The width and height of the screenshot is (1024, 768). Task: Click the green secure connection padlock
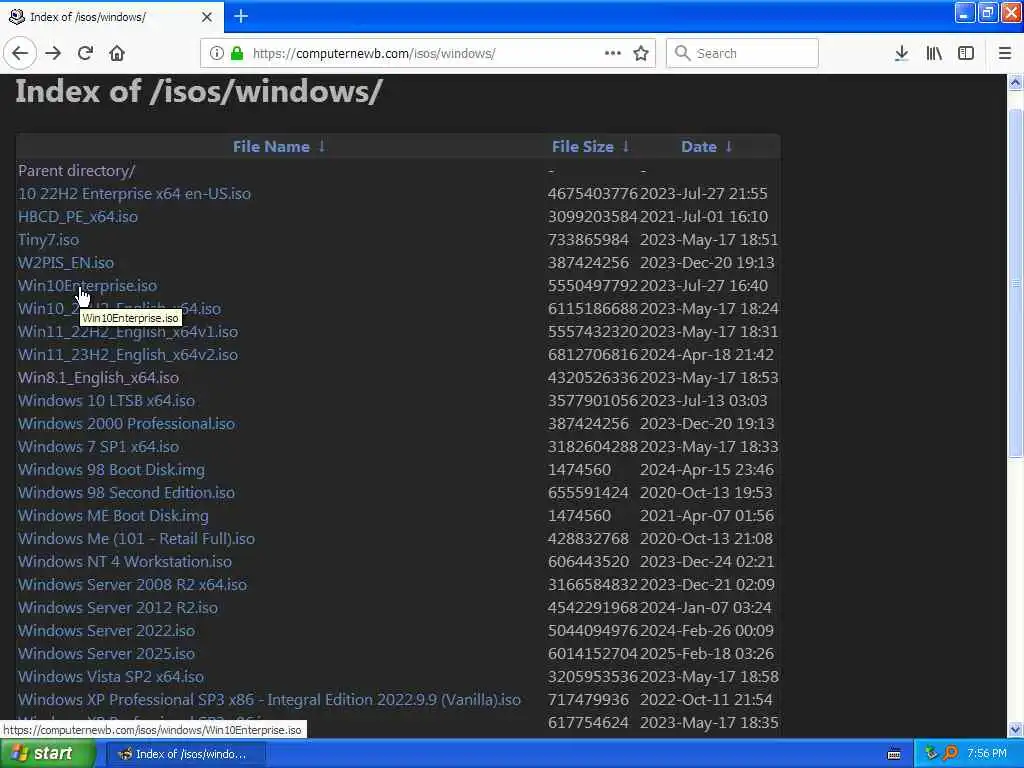coord(237,53)
